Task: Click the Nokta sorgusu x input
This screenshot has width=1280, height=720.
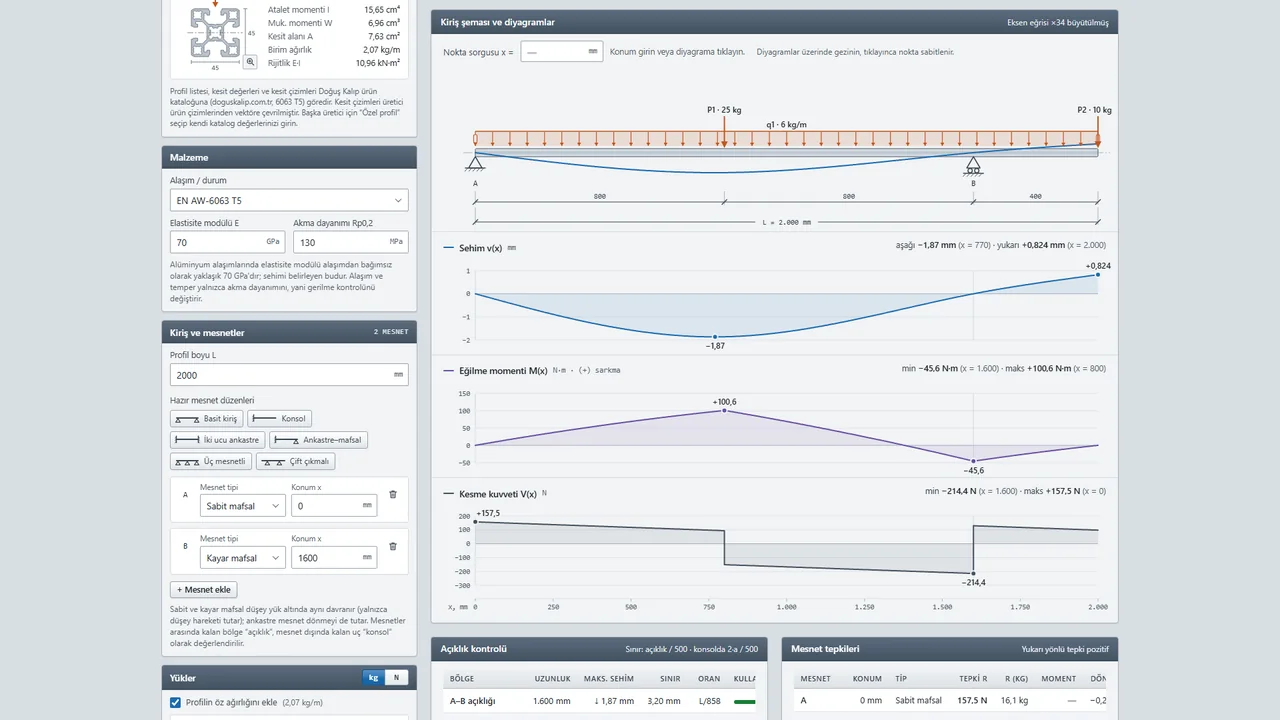Action: [561, 51]
